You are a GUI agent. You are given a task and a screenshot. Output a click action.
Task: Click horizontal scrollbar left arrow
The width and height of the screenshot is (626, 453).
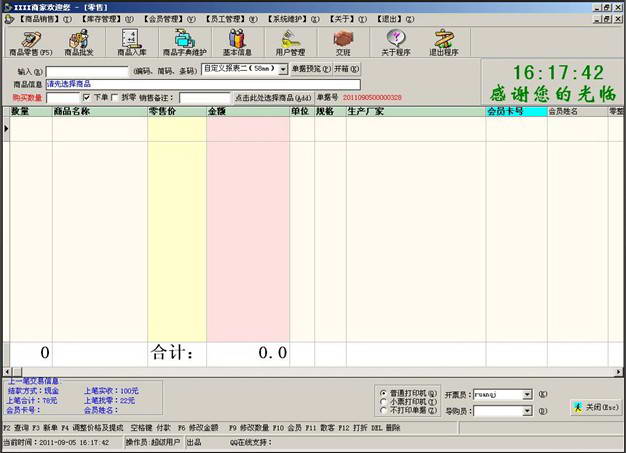7,372
